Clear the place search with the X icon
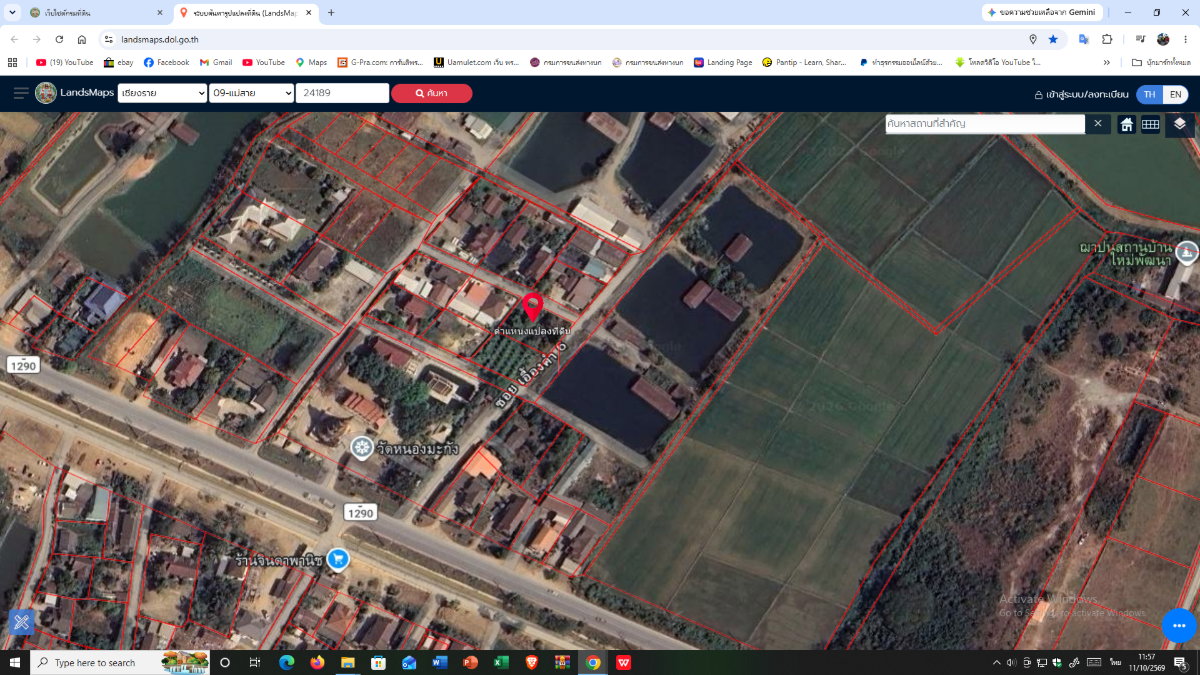Viewport: 1200px width, 675px height. coord(1098,124)
